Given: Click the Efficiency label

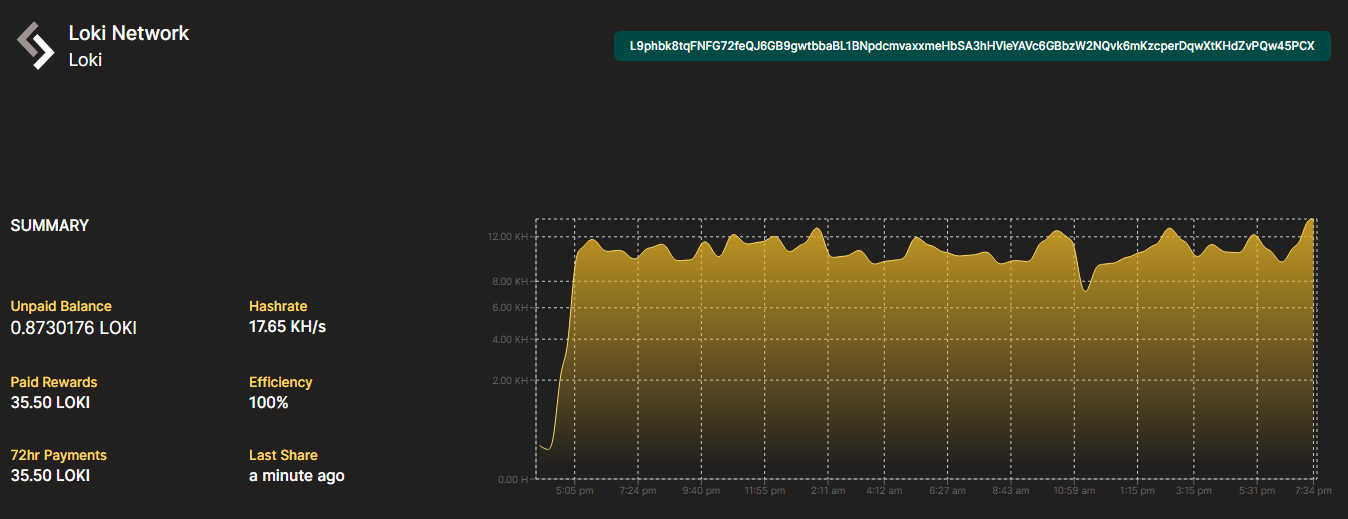Looking at the screenshot, I should point(281,382).
